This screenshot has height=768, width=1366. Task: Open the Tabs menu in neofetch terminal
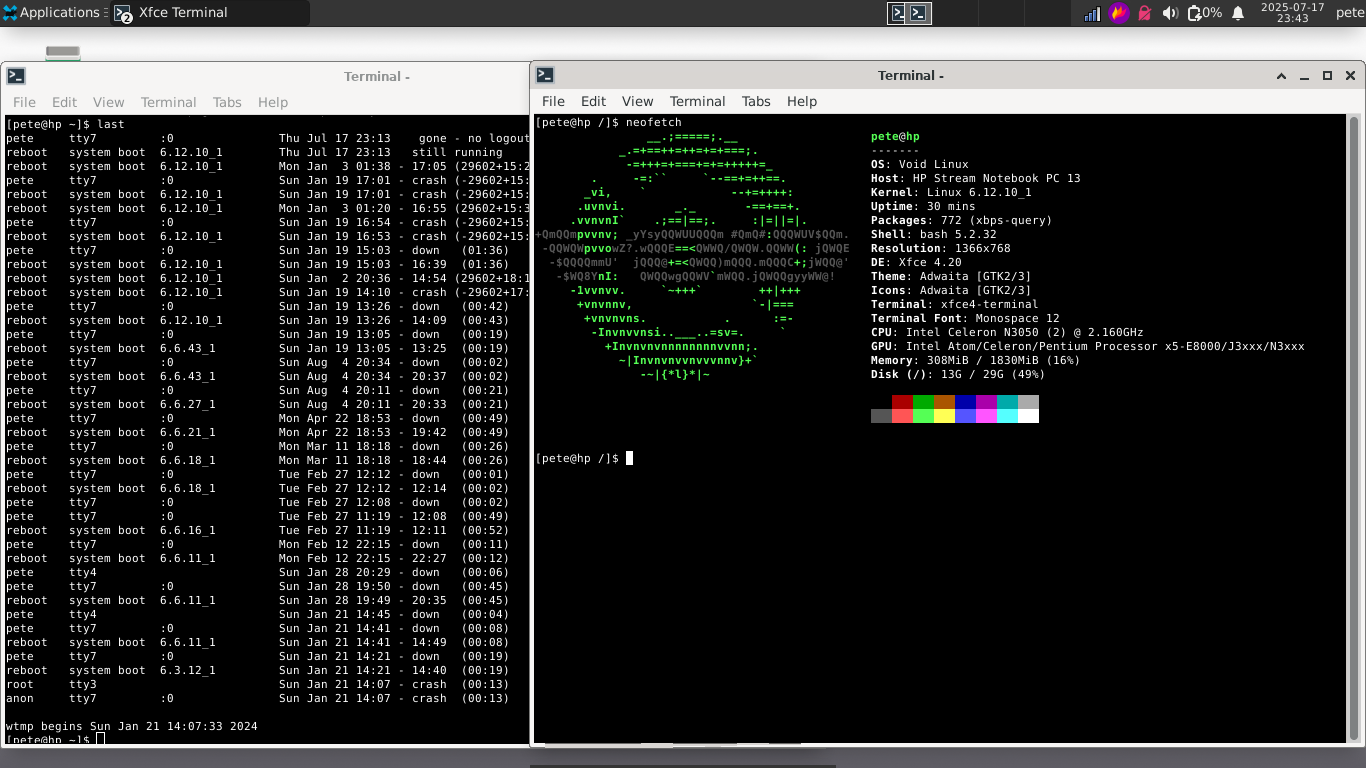tap(756, 101)
